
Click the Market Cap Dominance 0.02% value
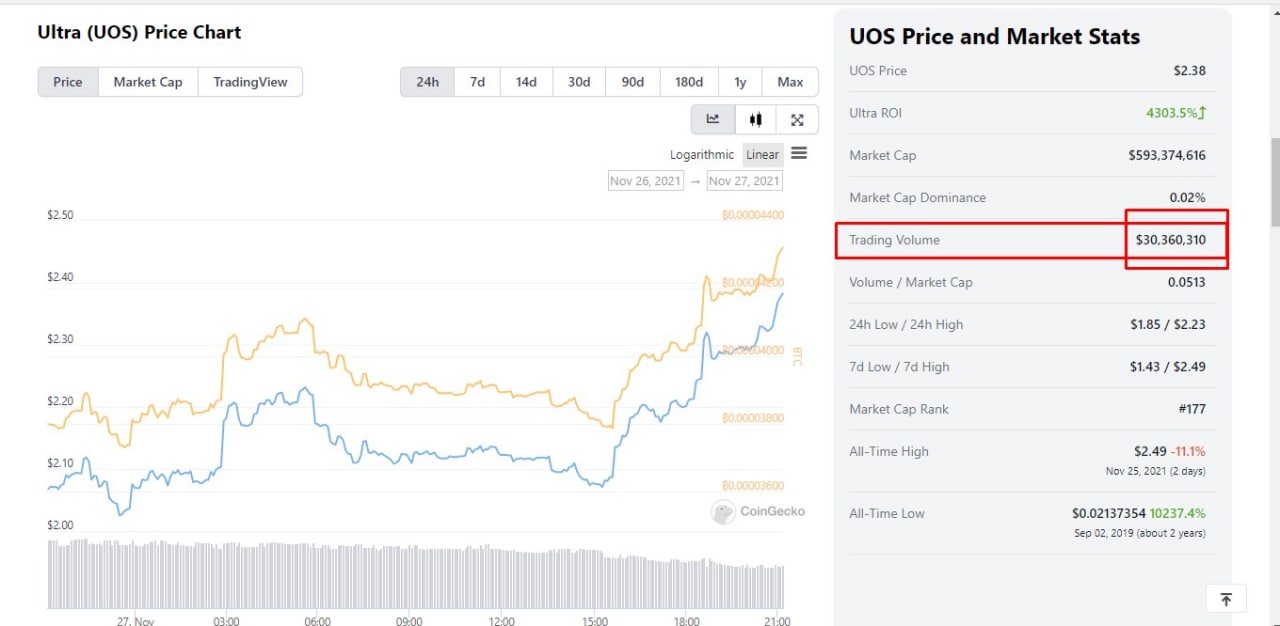click(1187, 197)
